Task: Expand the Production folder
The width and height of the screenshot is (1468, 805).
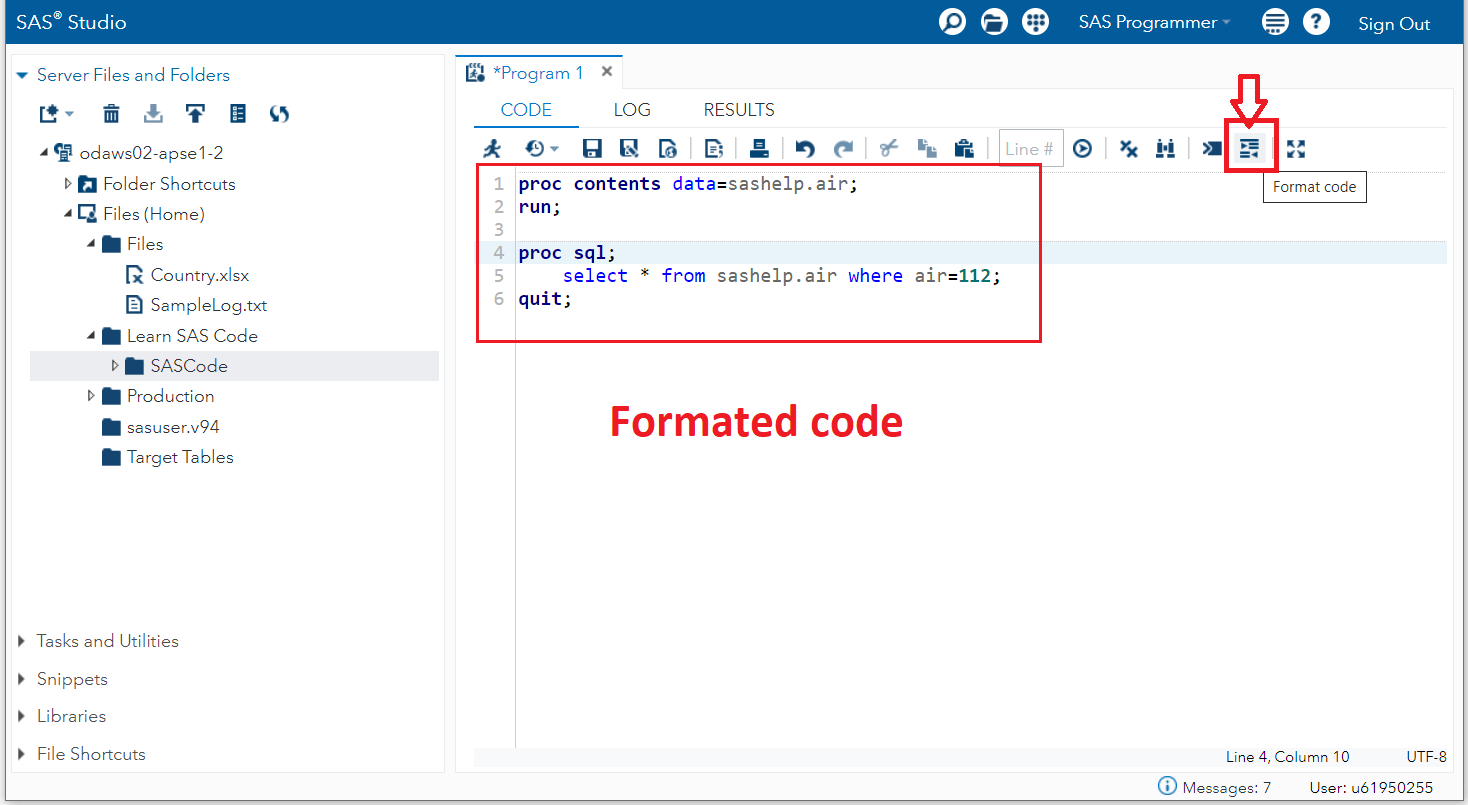Action: click(91, 396)
